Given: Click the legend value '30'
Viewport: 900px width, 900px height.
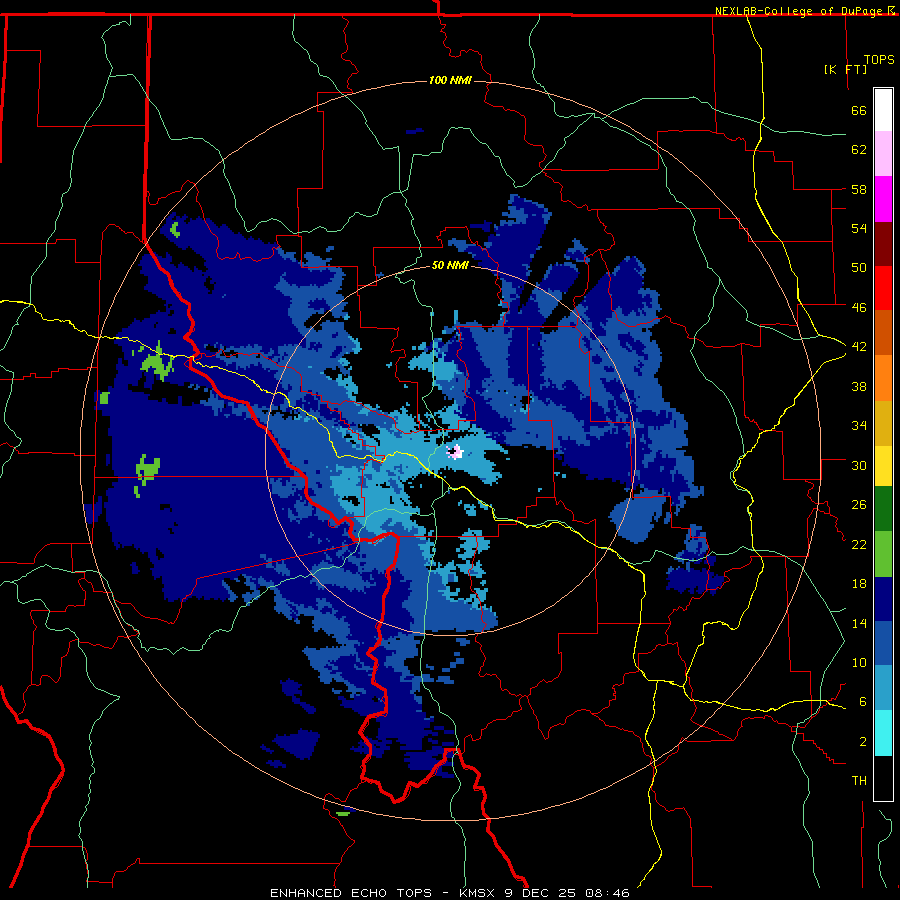Looking at the screenshot, I should [859, 465].
